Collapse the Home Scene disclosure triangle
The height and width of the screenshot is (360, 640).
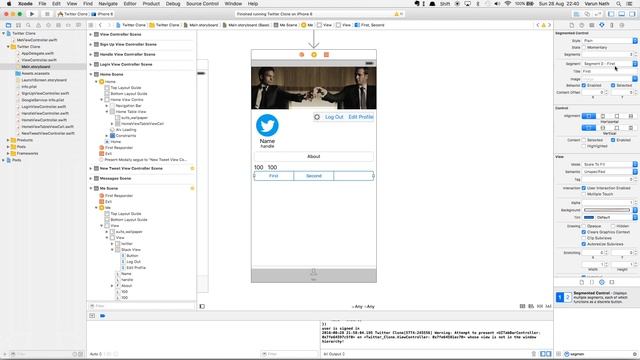(91, 74)
